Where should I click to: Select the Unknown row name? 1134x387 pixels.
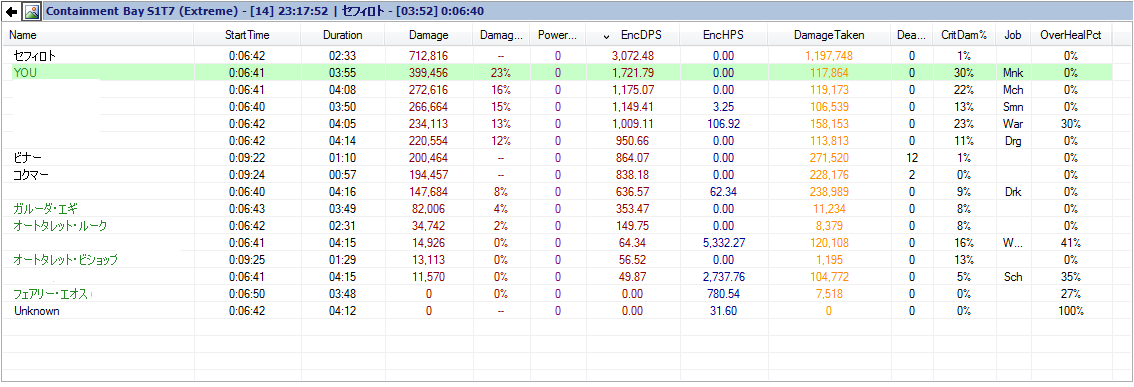[36, 311]
